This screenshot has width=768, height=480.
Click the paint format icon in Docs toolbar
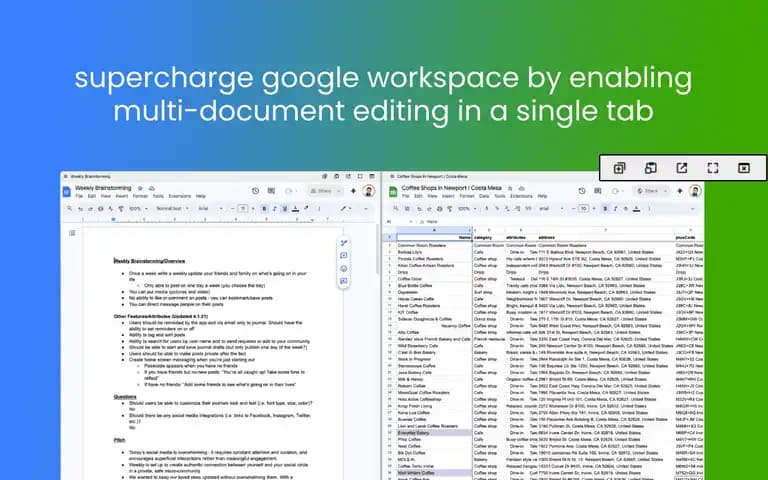pos(120,209)
